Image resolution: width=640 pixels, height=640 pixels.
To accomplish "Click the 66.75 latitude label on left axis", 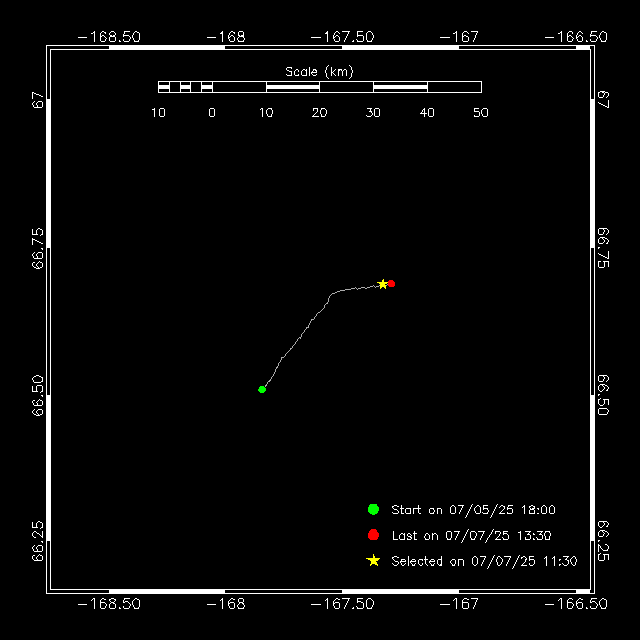I will 37,247.
